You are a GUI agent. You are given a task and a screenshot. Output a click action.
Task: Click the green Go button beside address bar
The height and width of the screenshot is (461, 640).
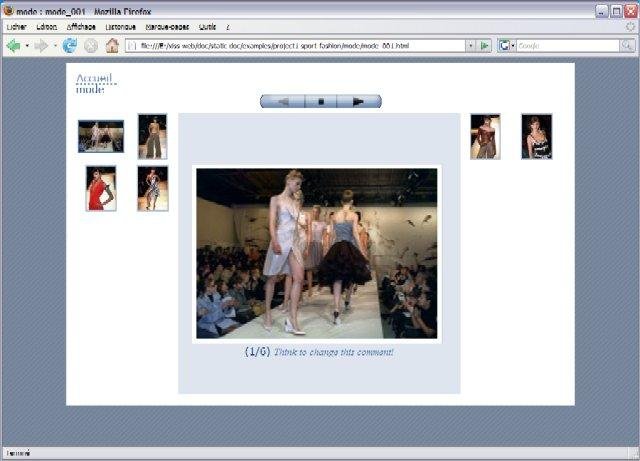click(484, 46)
